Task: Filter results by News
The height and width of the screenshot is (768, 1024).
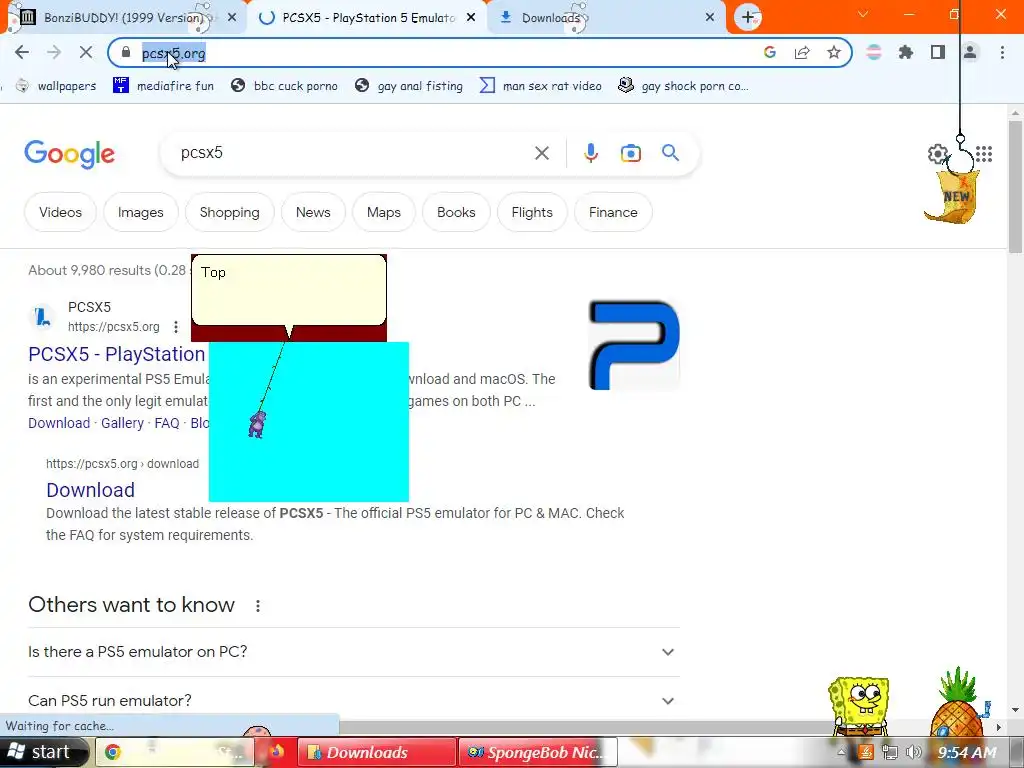Action: click(x=313, y=212)
